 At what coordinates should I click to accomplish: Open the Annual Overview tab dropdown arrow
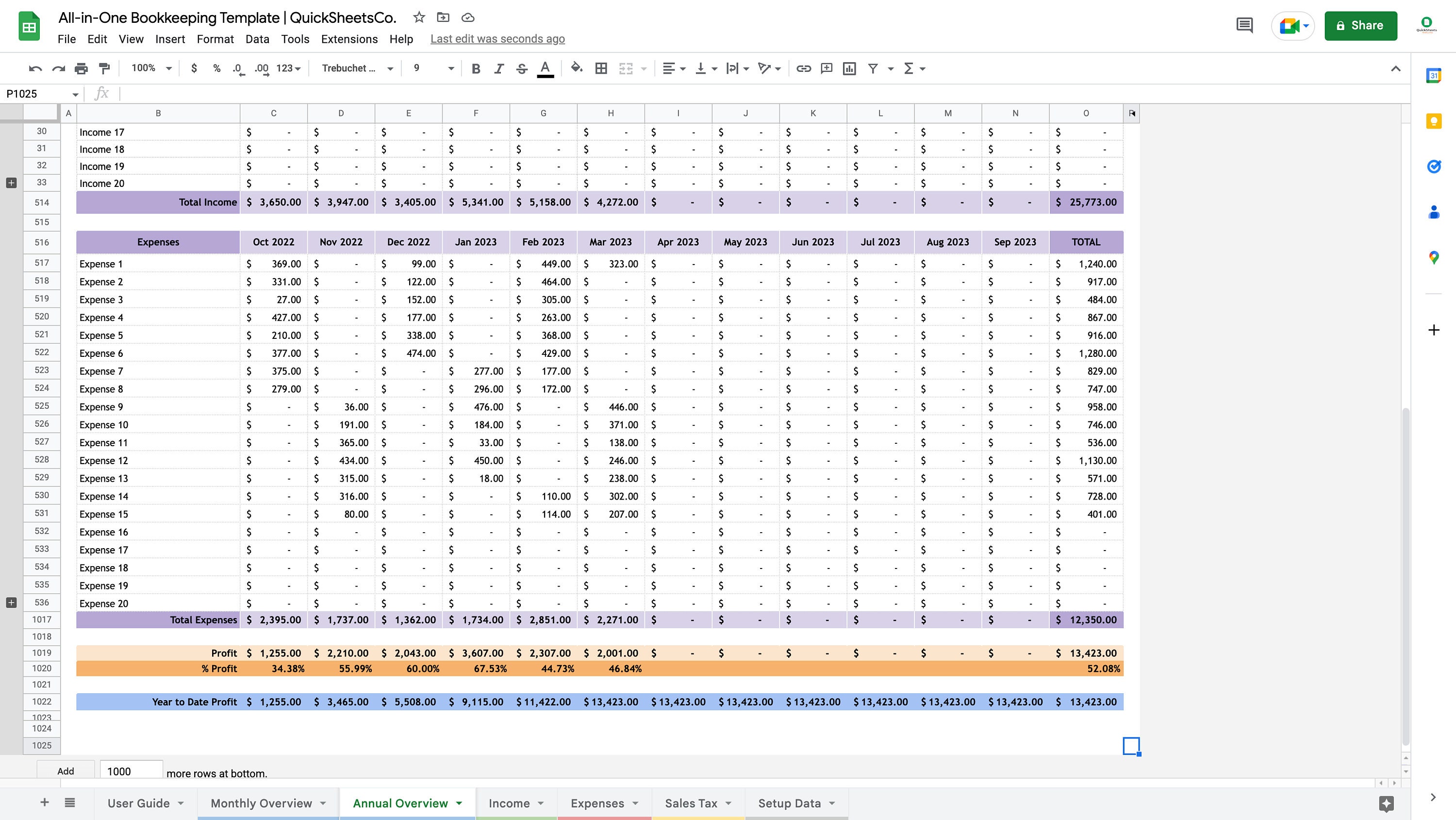click(x=459, y=803)
